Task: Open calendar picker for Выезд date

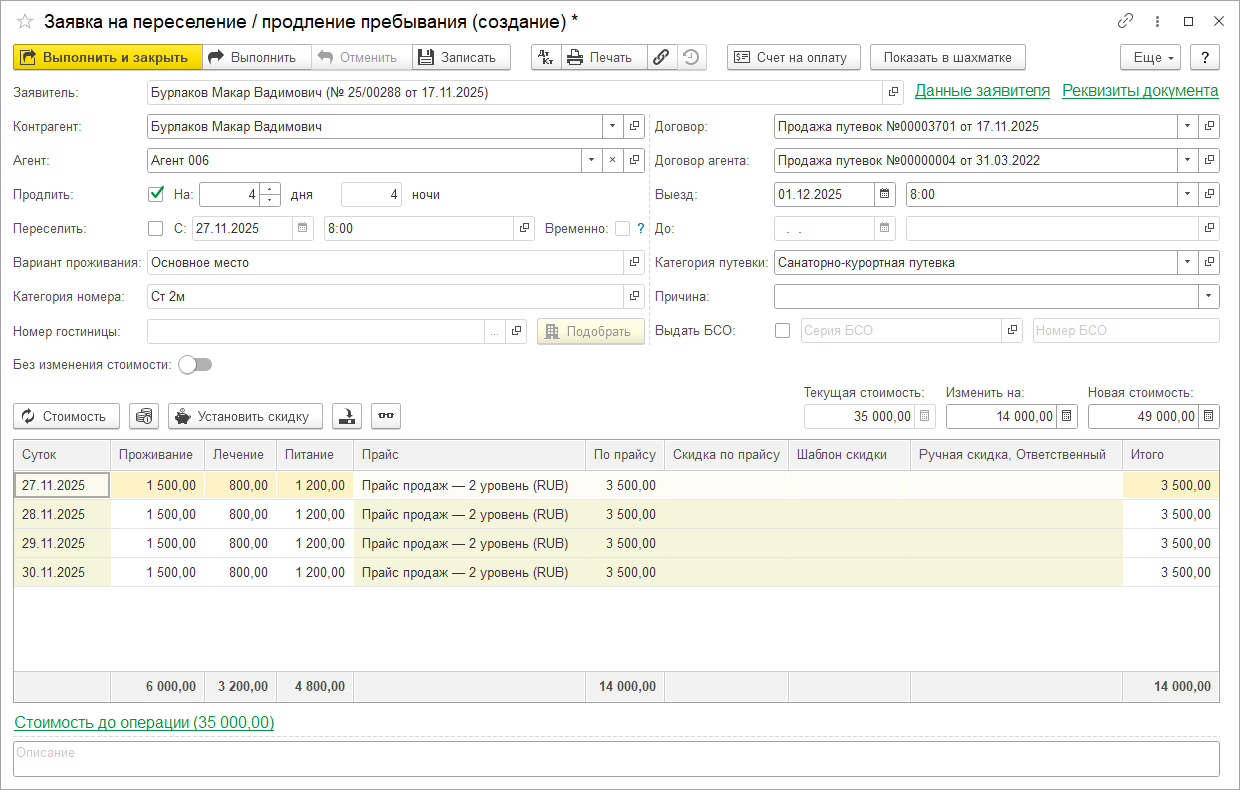Action: [x=884, y=194]
